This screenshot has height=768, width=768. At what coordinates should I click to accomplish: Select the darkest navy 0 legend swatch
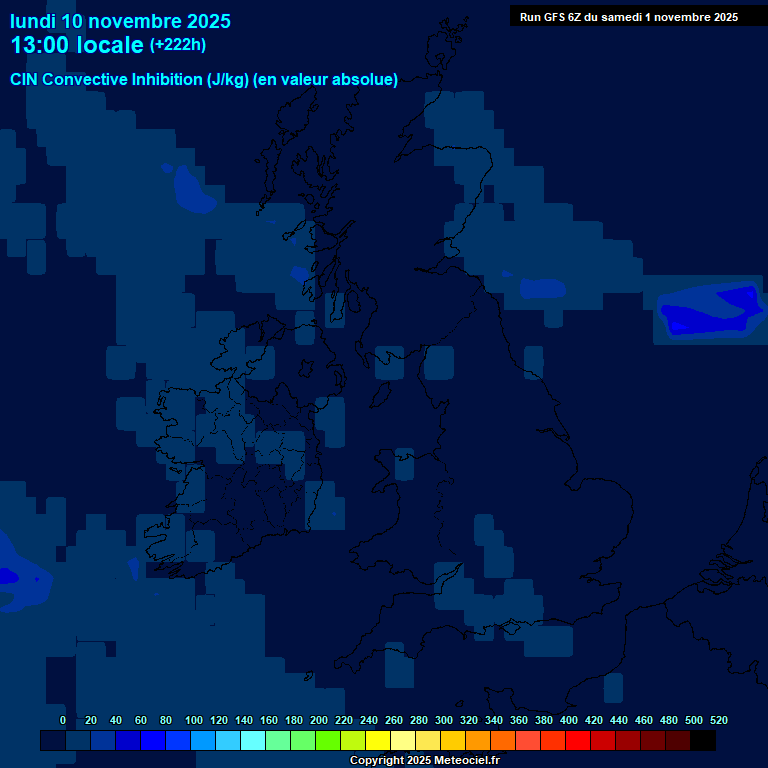53,741
